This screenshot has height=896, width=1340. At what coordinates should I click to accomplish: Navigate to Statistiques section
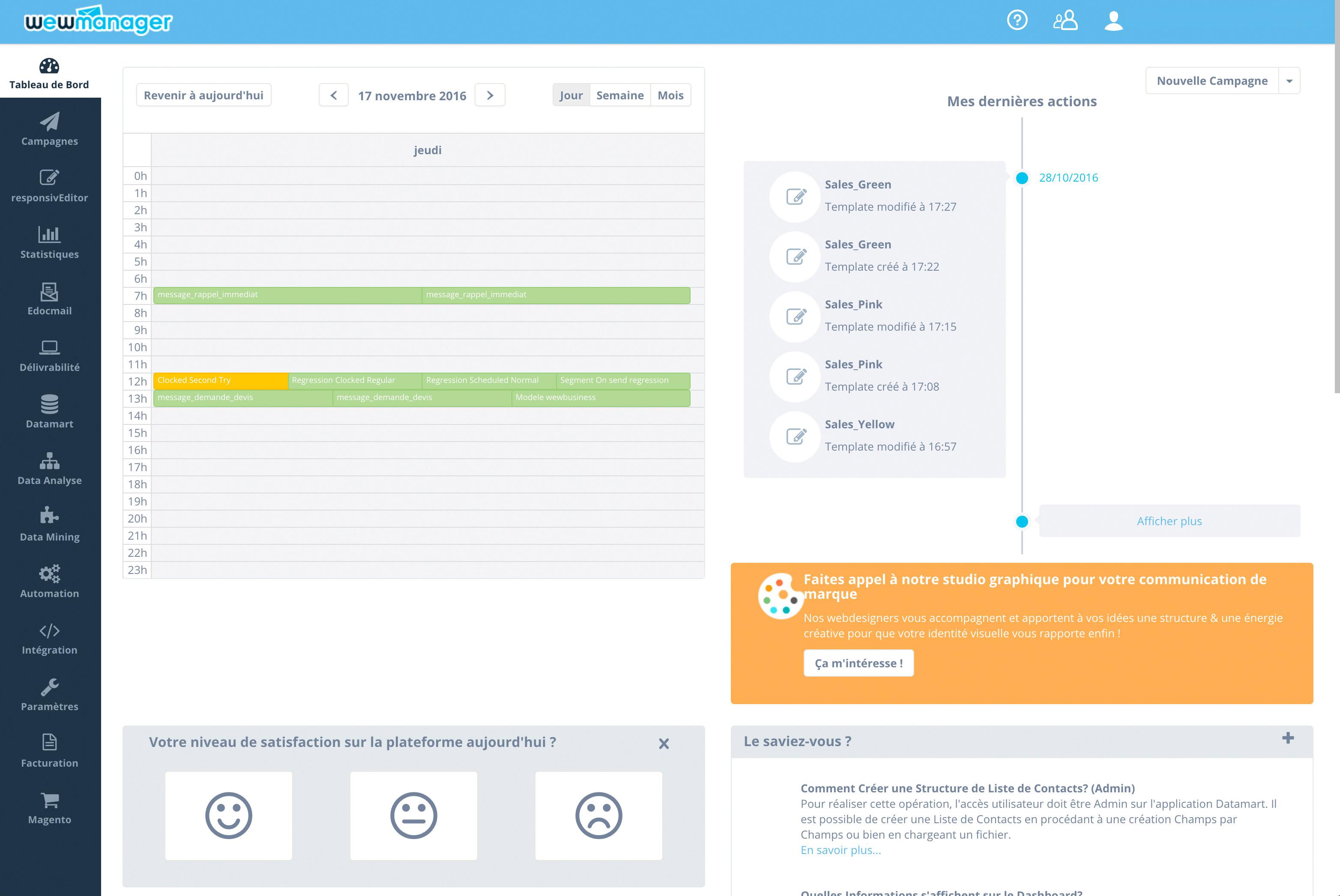coord(49,242)
